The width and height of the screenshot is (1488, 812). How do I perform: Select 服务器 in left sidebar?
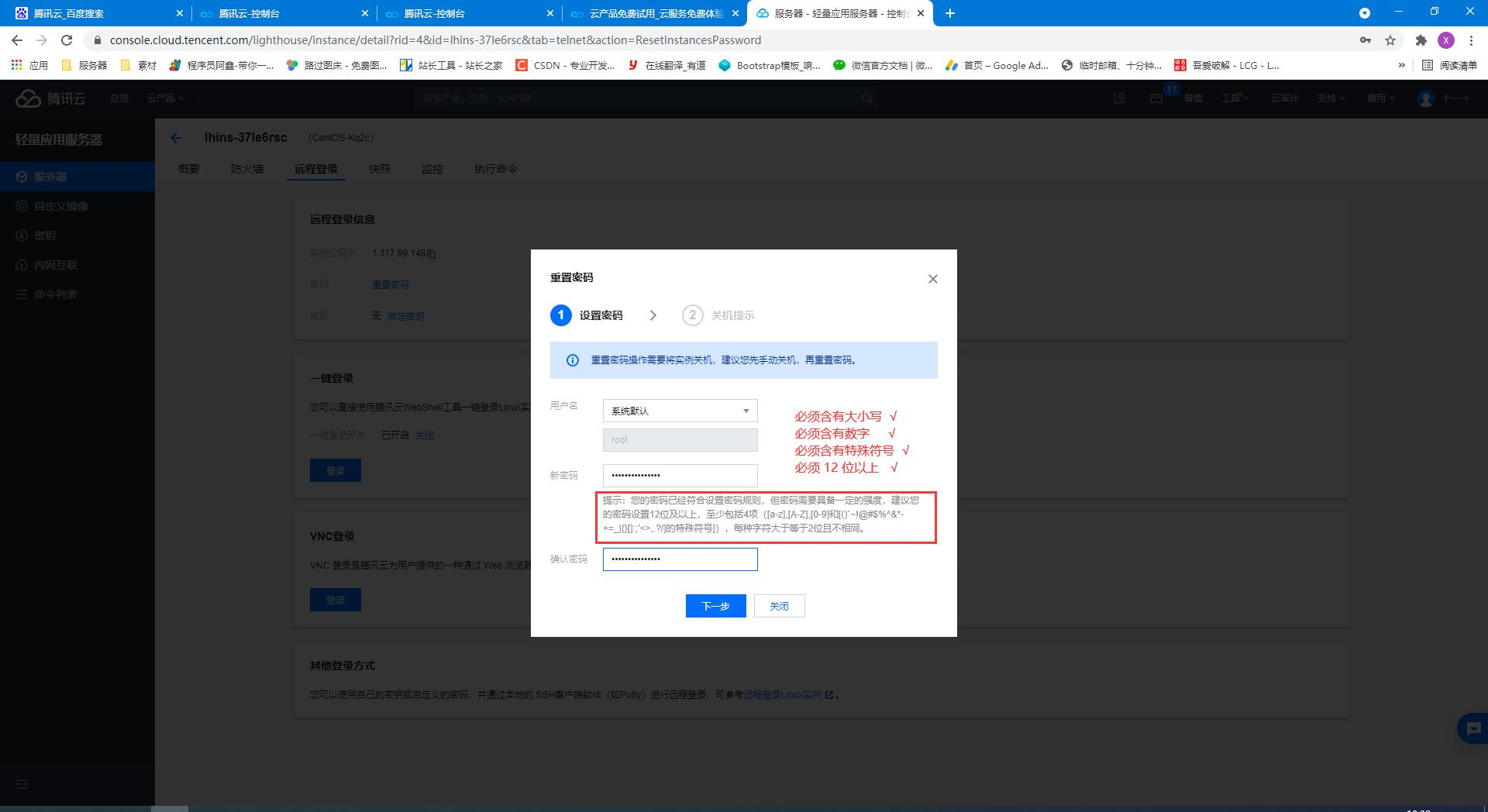77,177
